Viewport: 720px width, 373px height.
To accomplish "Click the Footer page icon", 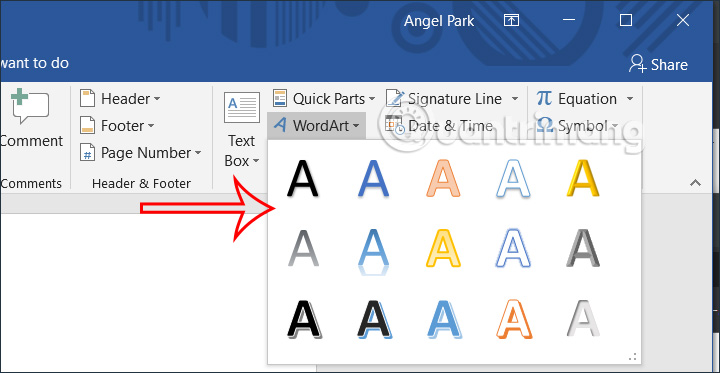I will (87, 125).
